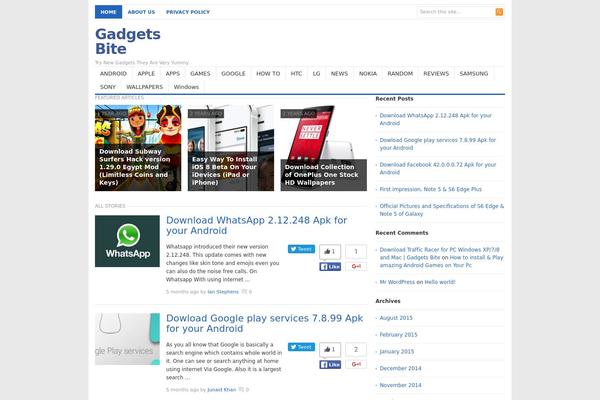Viewport: 600px width, 400px height.
Task: Click in the Search this site field
Action: [x=456, y=12]
